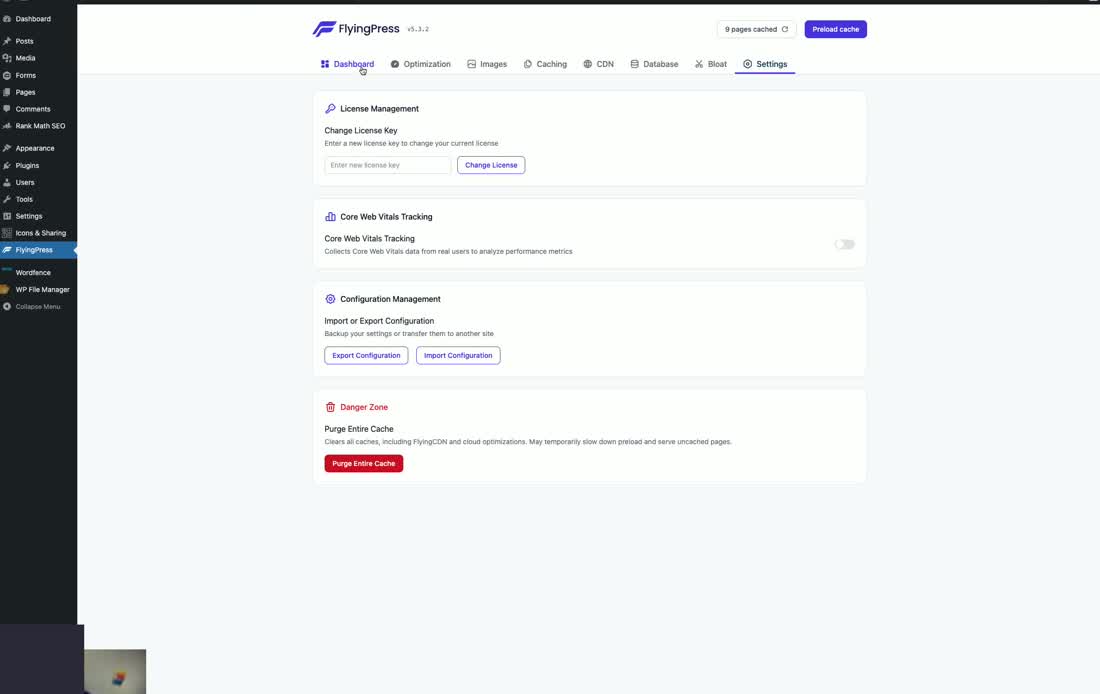Select the Database tab

tap(655, 64)
